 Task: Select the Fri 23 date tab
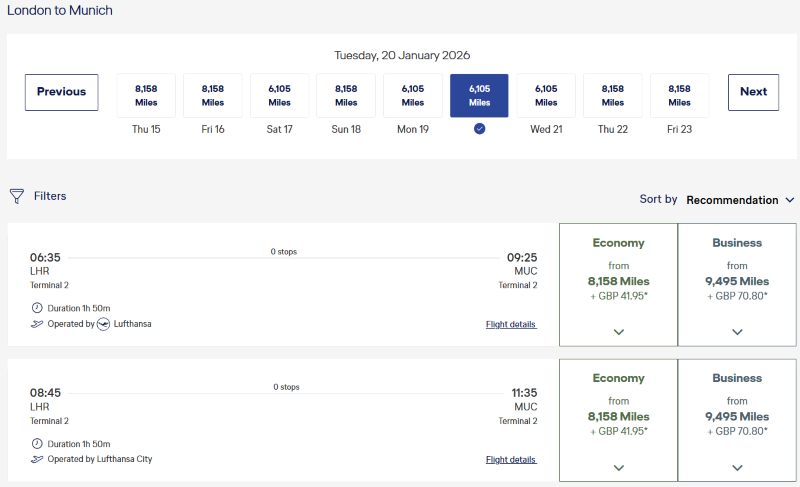(679, 96)
